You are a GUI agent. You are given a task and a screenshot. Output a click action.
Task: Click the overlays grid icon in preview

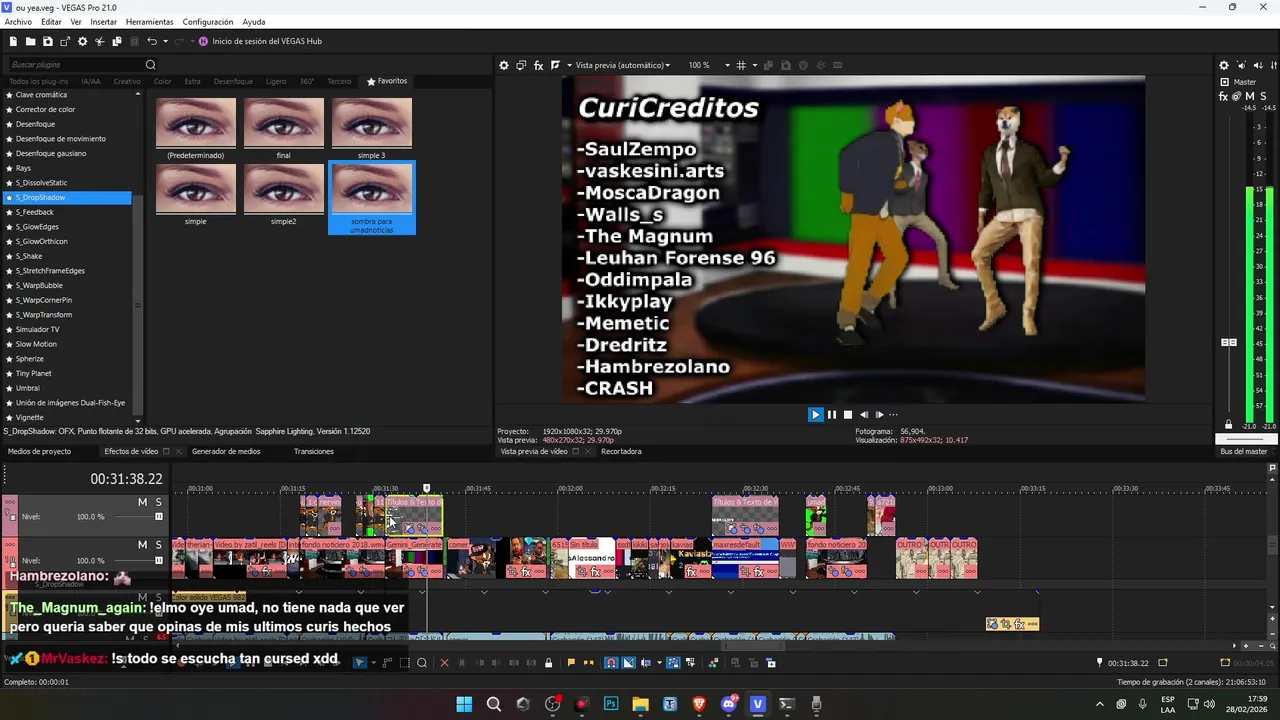pyautogui.click(x=741, y=65)
